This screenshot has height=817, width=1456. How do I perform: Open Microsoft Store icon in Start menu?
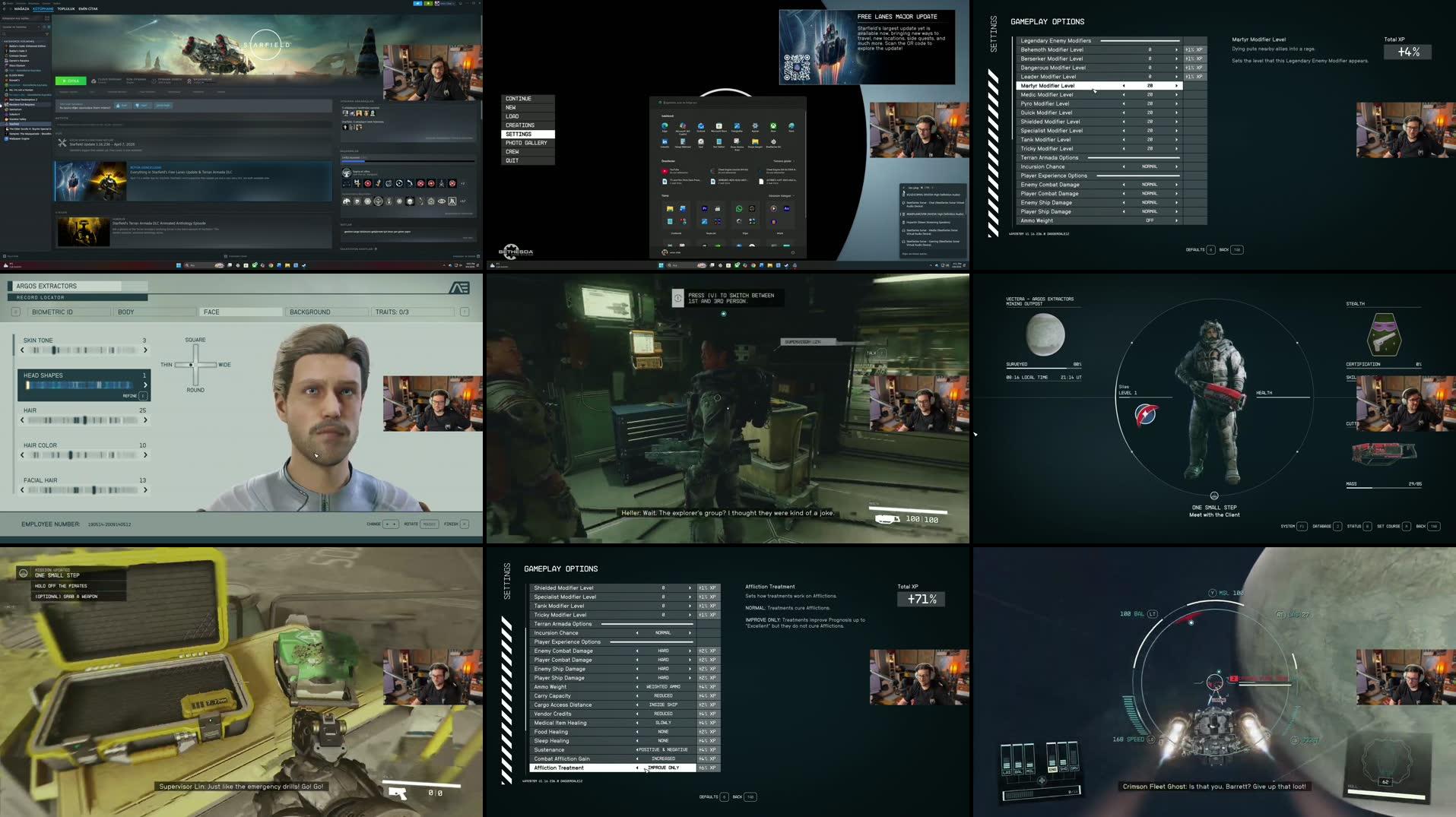click(719, 126)
